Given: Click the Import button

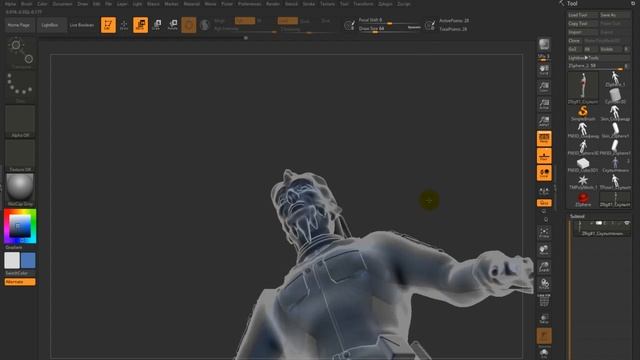Looking at the screenshot, I should pos(583,32).
